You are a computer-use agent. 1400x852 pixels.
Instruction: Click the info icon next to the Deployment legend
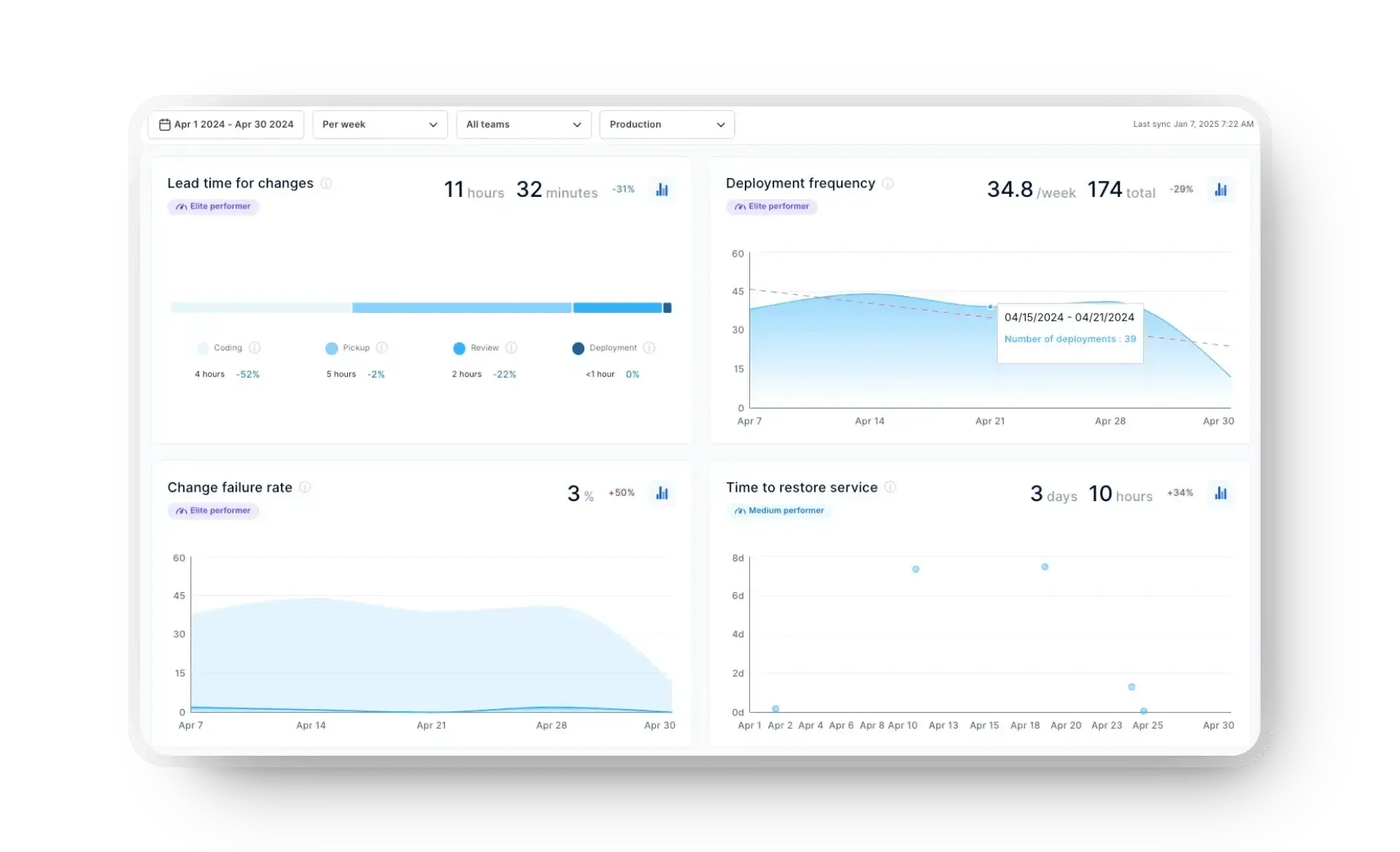coord(649,348)
